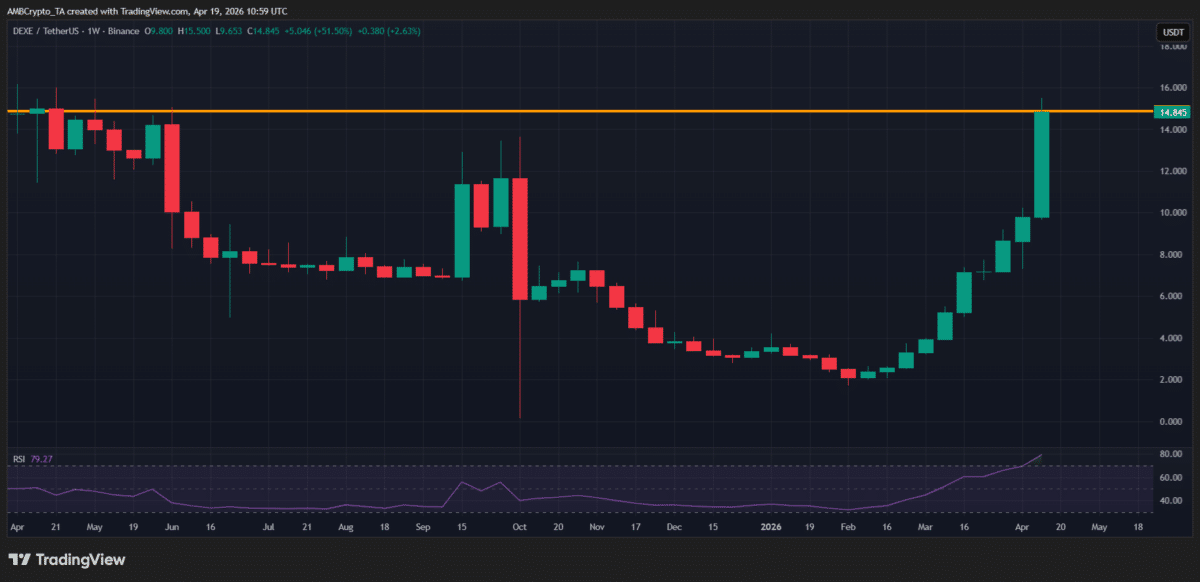
Task: Click the 1W timeframe in the legend
Action: [x=92, y=31]
